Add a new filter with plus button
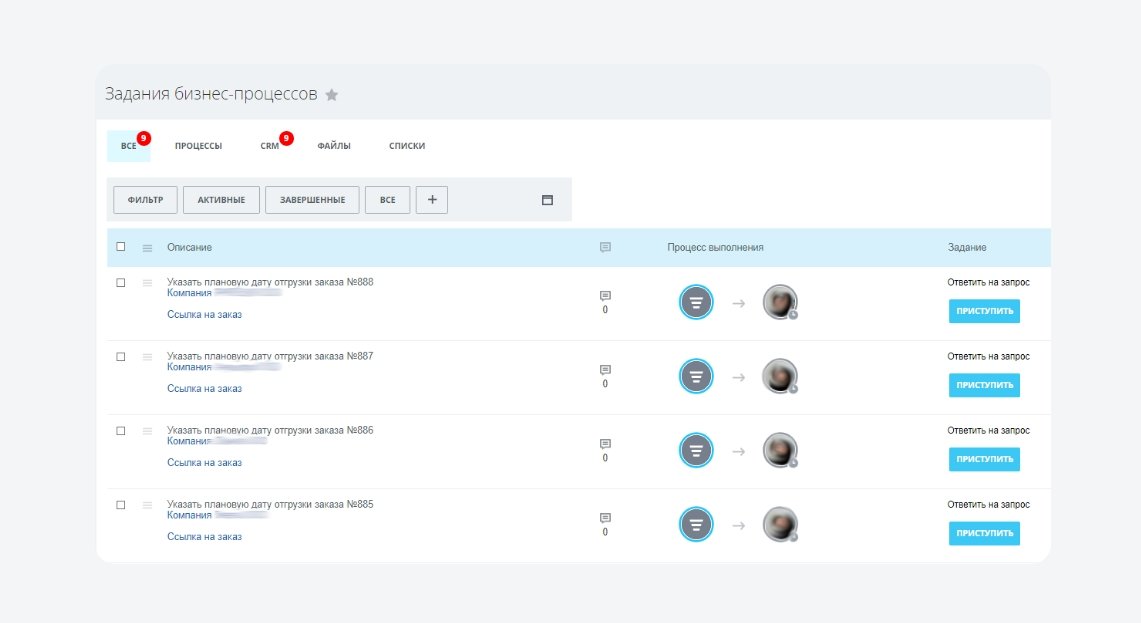 432,199
